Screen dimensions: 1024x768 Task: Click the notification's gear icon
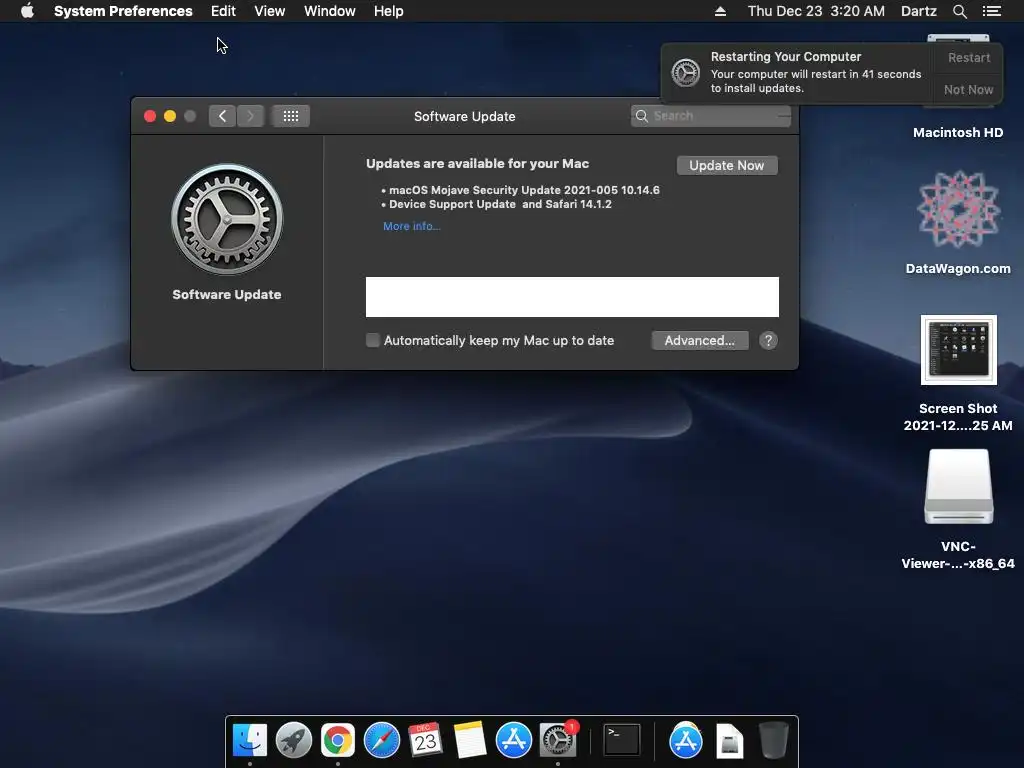(686, 72)
